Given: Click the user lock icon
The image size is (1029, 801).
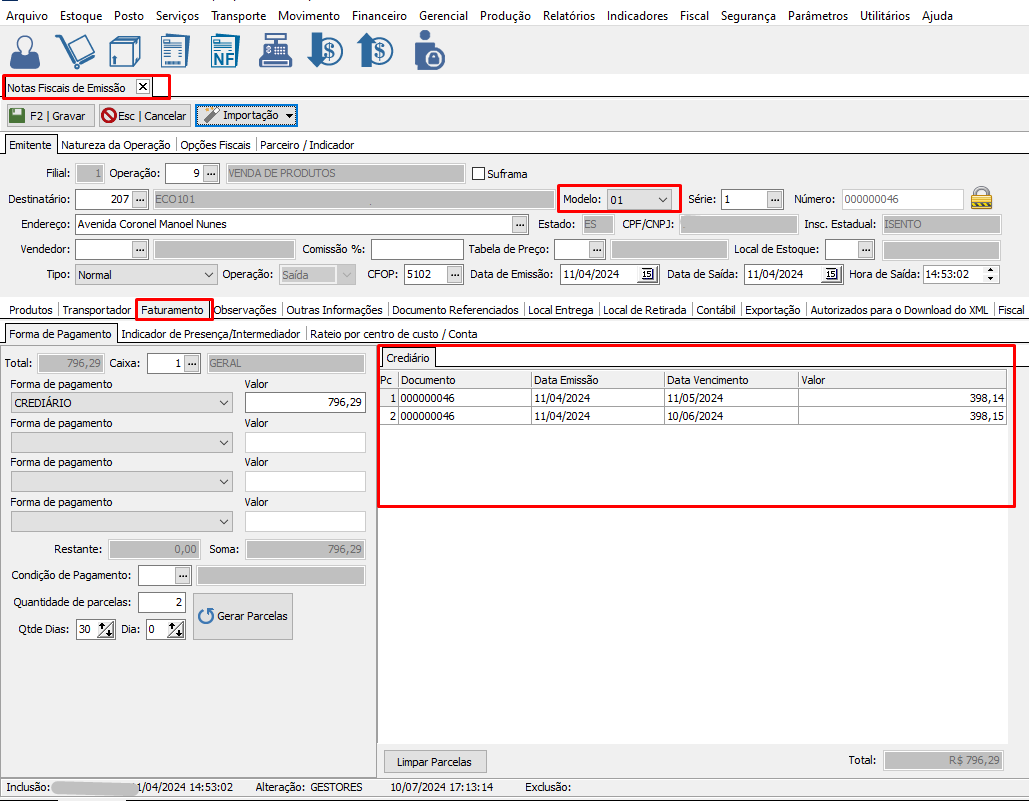Looking at the screenshot, I should pos(429,50).
